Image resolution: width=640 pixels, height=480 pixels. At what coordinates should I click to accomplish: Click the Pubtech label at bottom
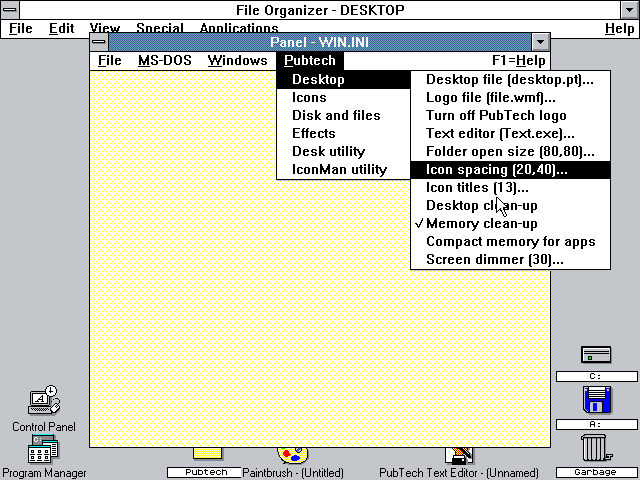point(206,472)
